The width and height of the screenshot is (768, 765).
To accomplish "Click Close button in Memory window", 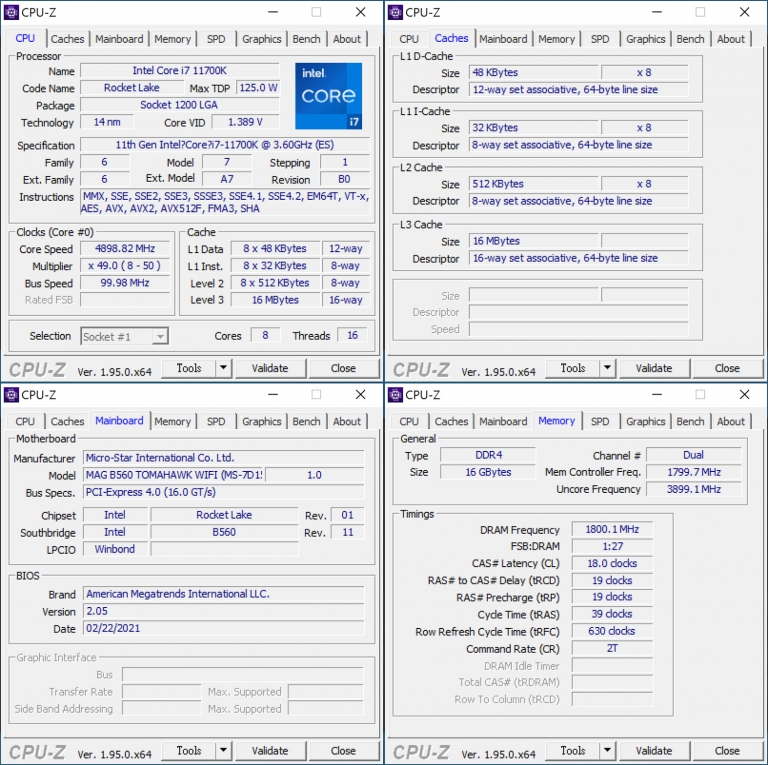I will tap(727, 751).
